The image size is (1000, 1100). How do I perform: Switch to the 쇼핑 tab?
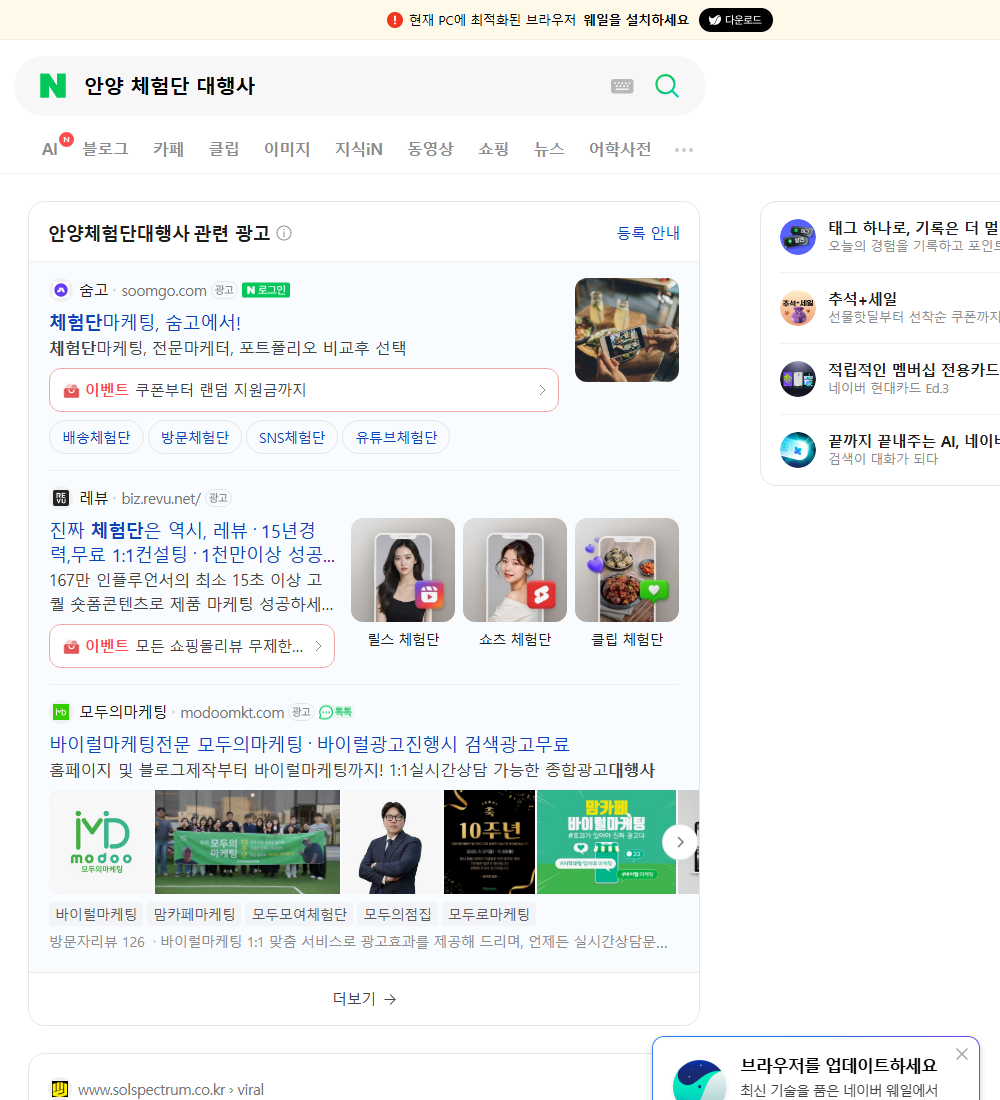click(493, 149)
